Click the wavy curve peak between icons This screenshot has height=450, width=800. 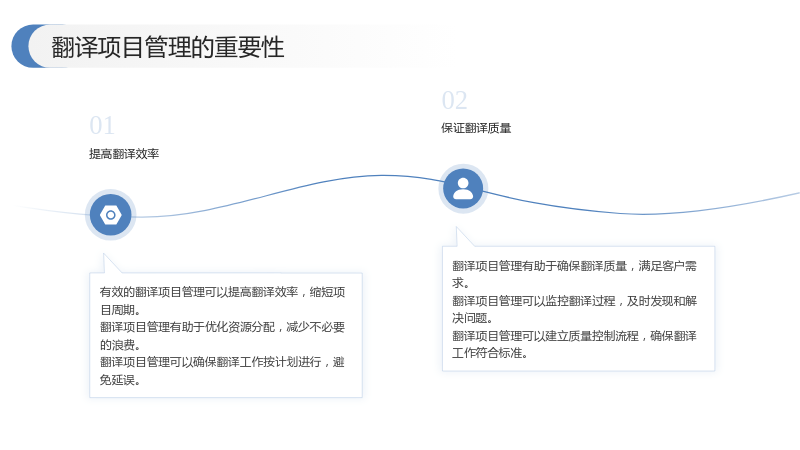point(383,176)
